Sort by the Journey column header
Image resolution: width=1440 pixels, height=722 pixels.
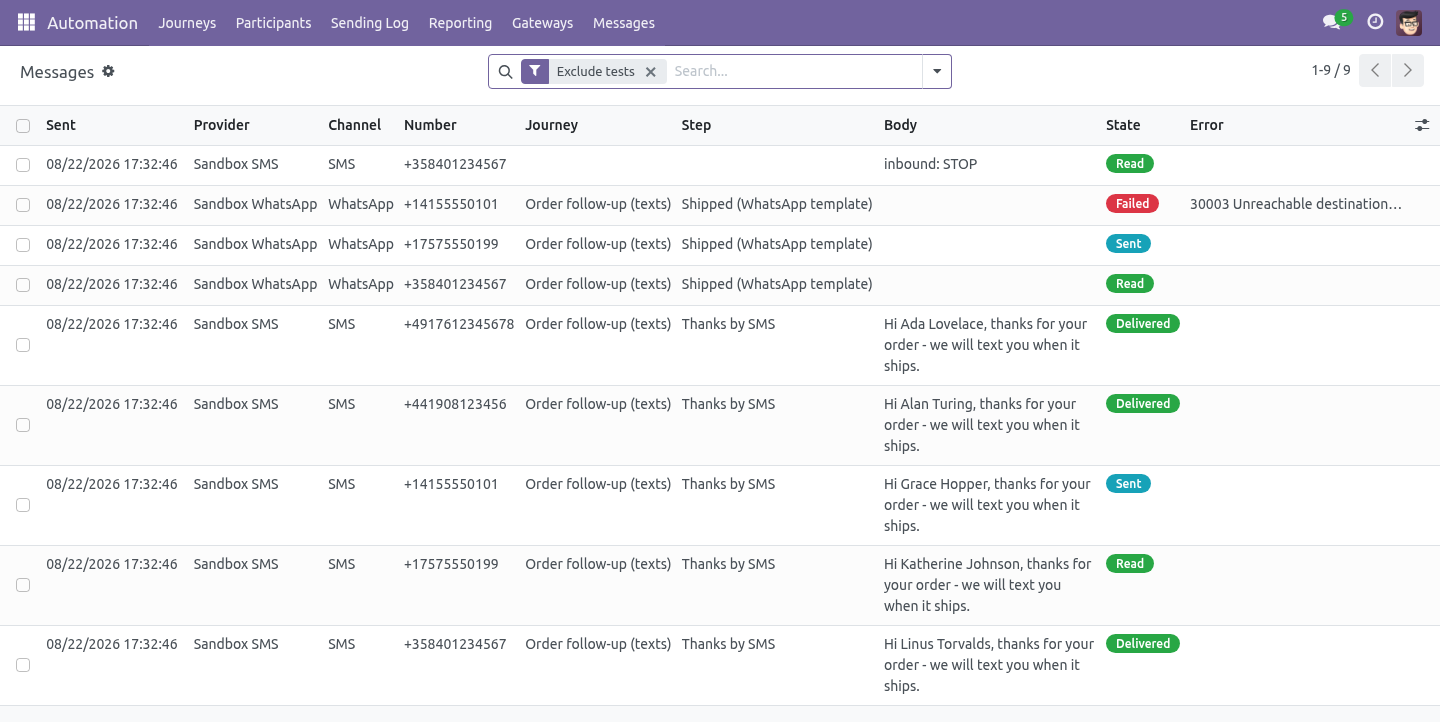[x=552, y=125]
